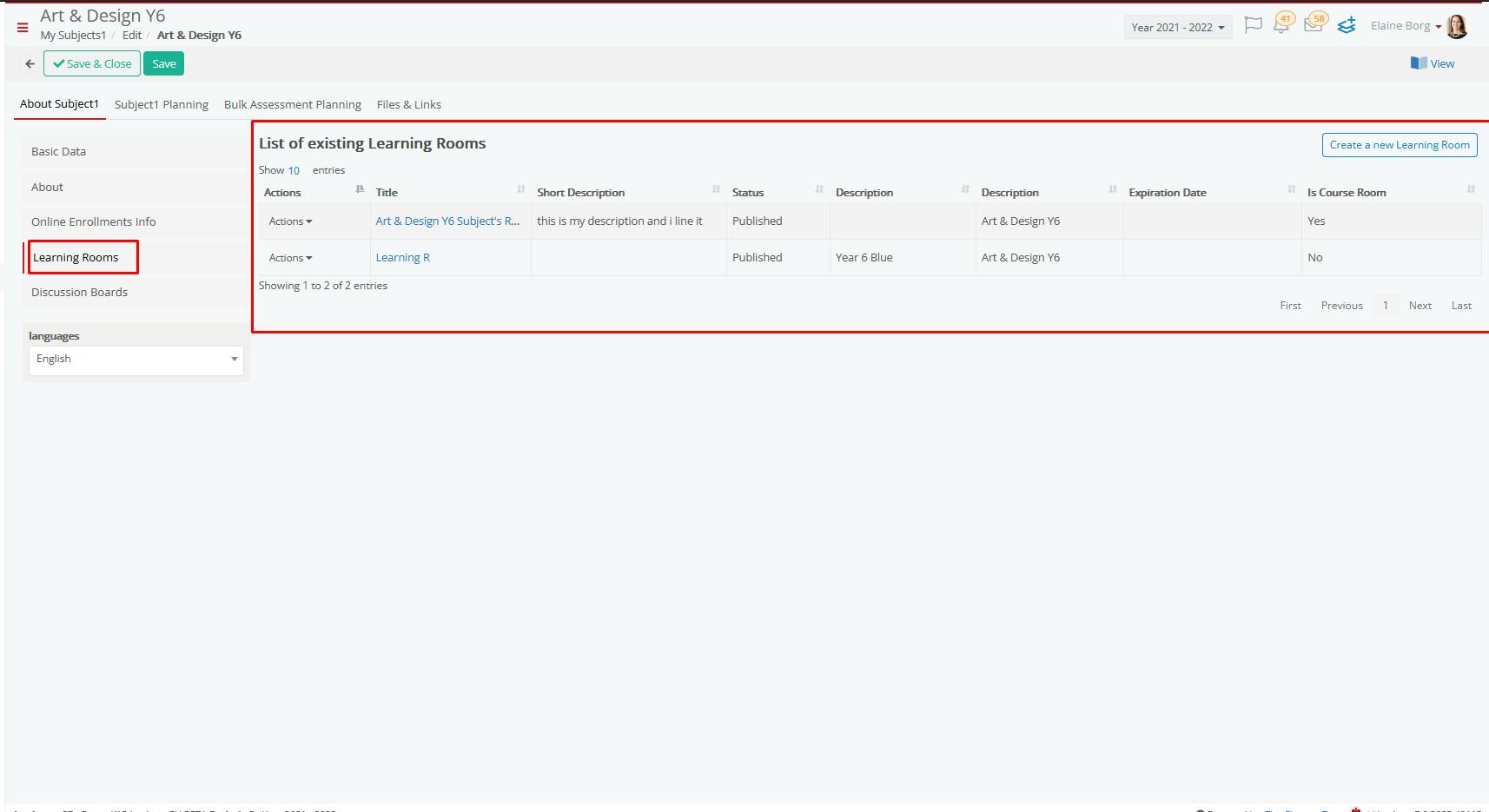
Task: Open the hamburger main menu icon
Action: coord(23,28)
